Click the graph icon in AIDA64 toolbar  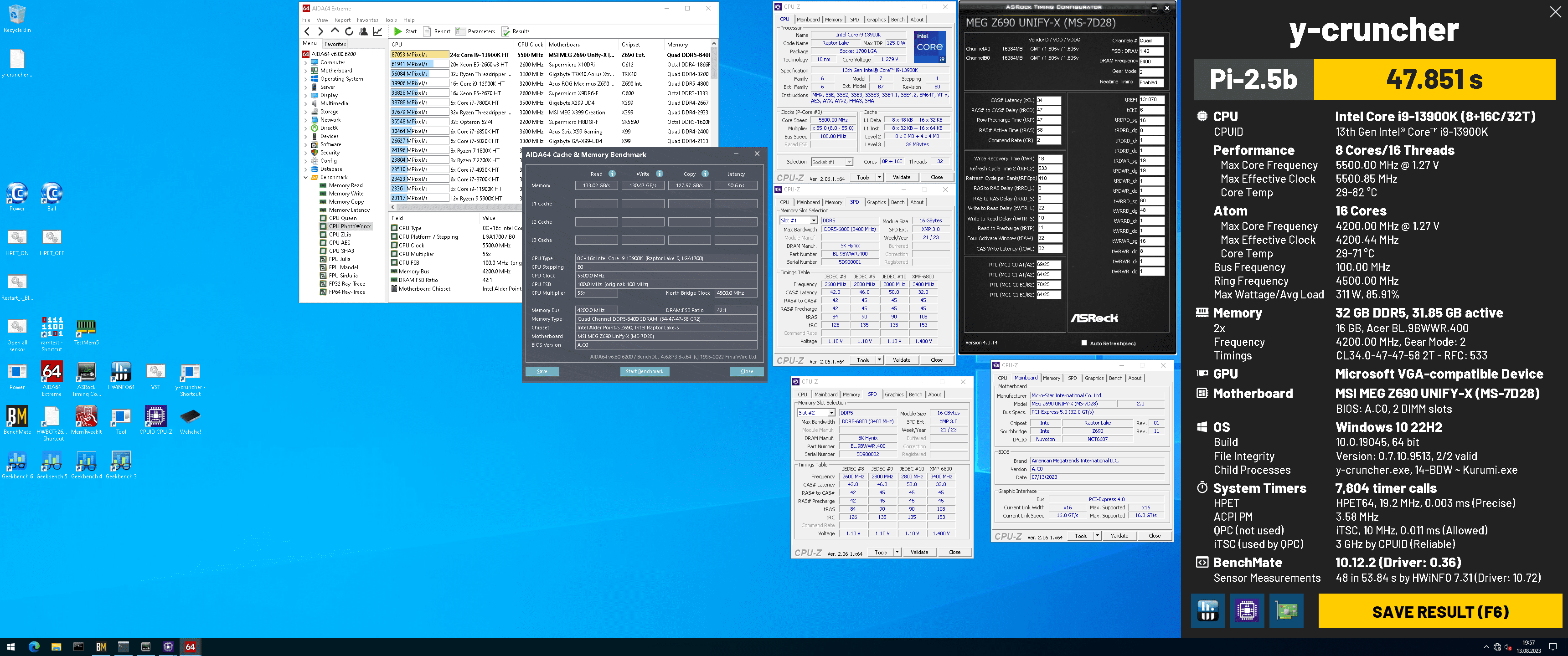[377, 31]
